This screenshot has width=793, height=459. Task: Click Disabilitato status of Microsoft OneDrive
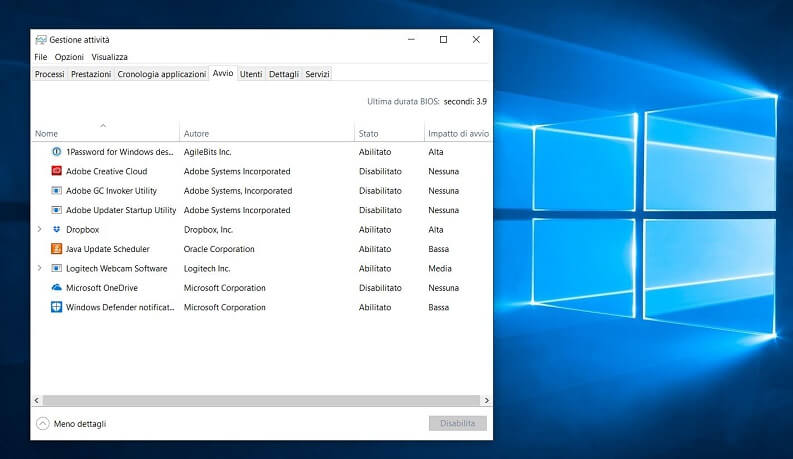coord(380,288)
